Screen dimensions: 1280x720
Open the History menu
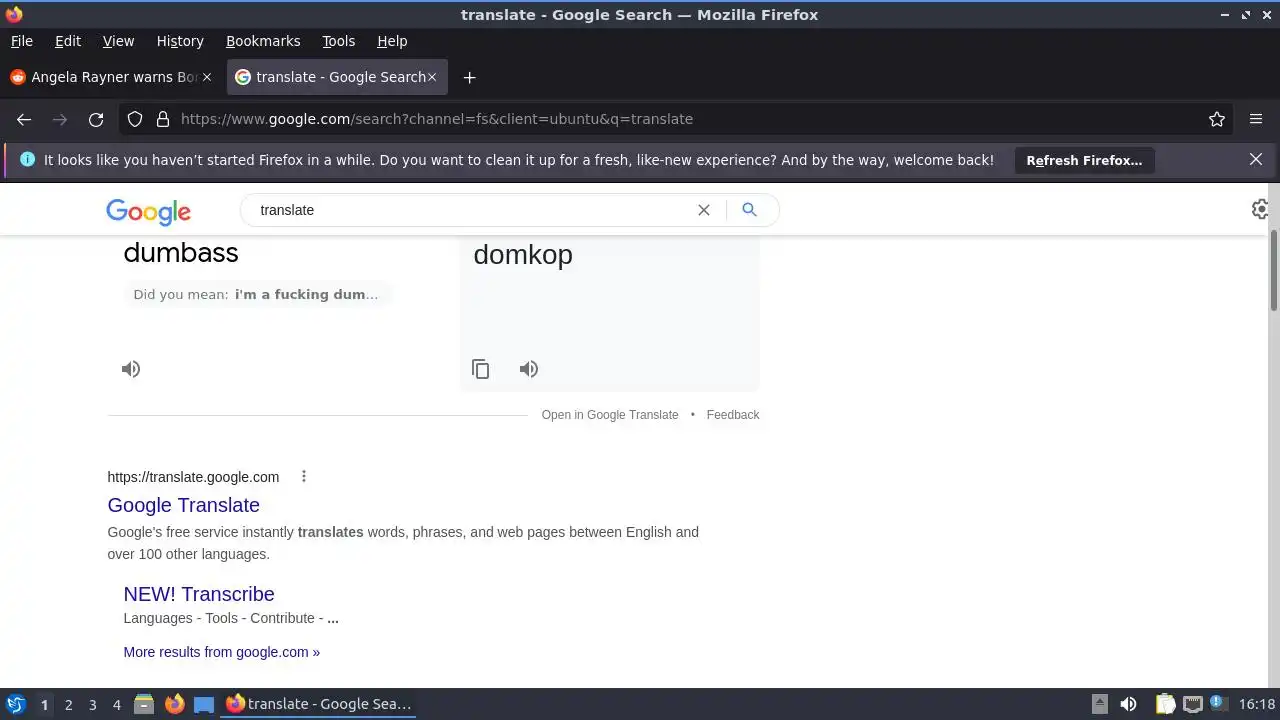[x=180, y=41]
